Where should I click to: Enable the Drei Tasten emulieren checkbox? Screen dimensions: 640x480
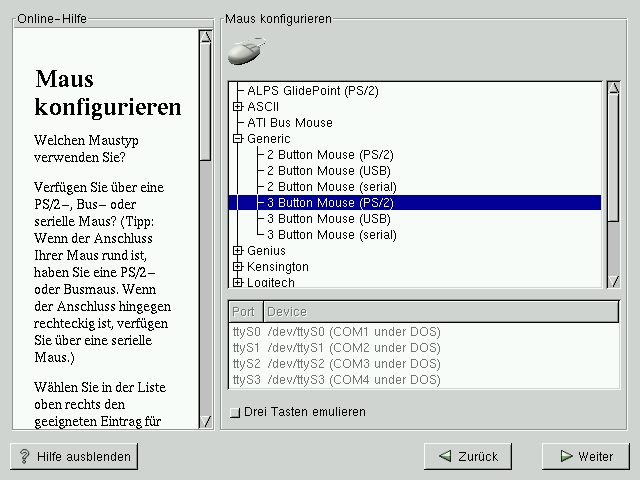click(235, 412)
